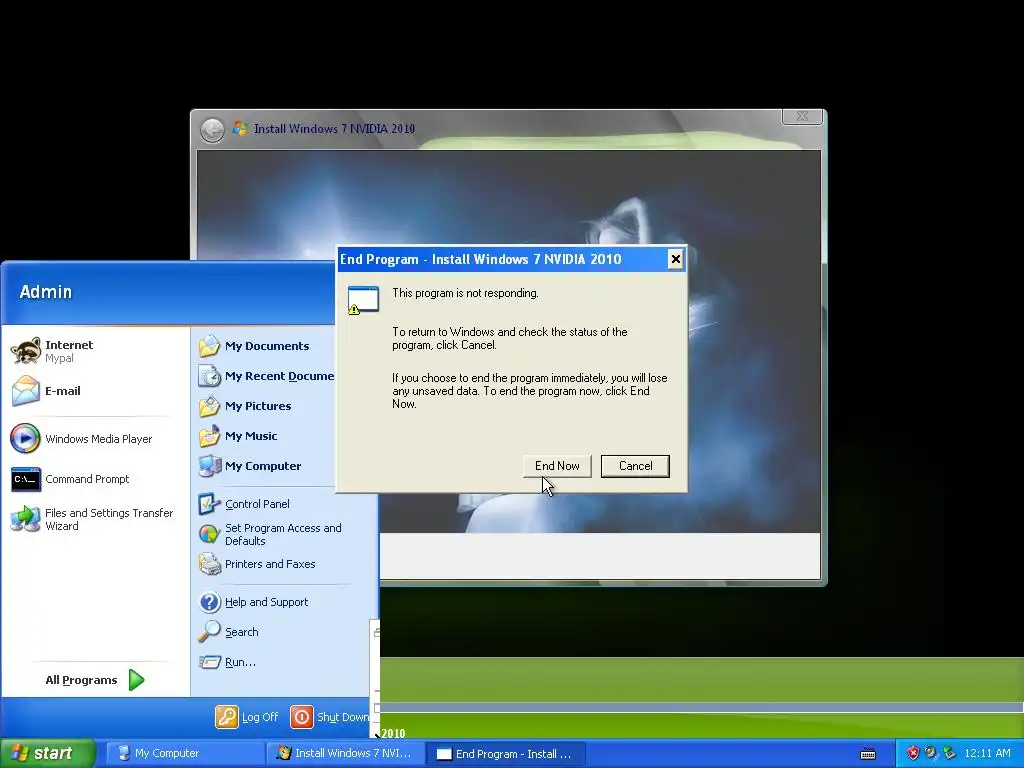Open the Run... dialog

pyautogui.click(x=227, y=662)
